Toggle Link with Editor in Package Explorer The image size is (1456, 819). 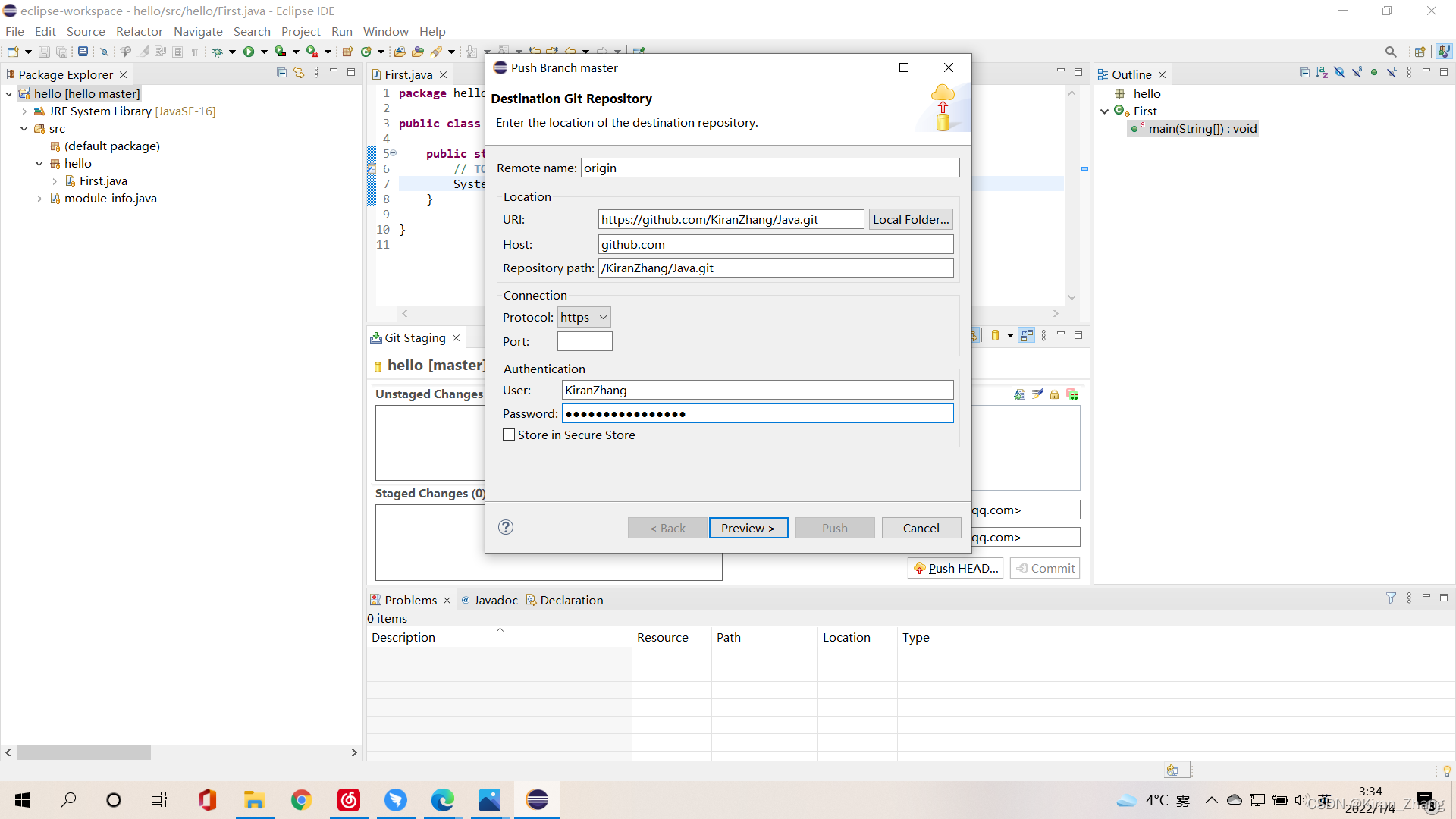click(299, 72)
